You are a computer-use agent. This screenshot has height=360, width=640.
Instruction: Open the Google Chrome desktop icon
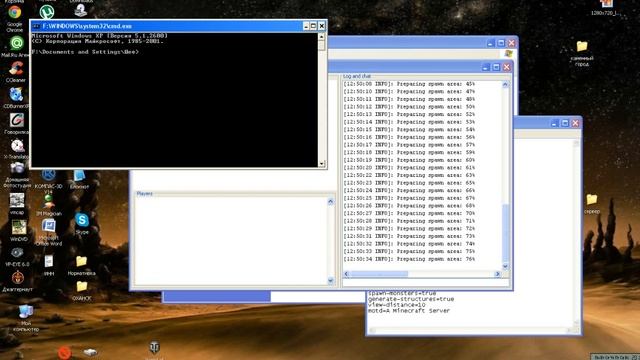click(15, 13)
